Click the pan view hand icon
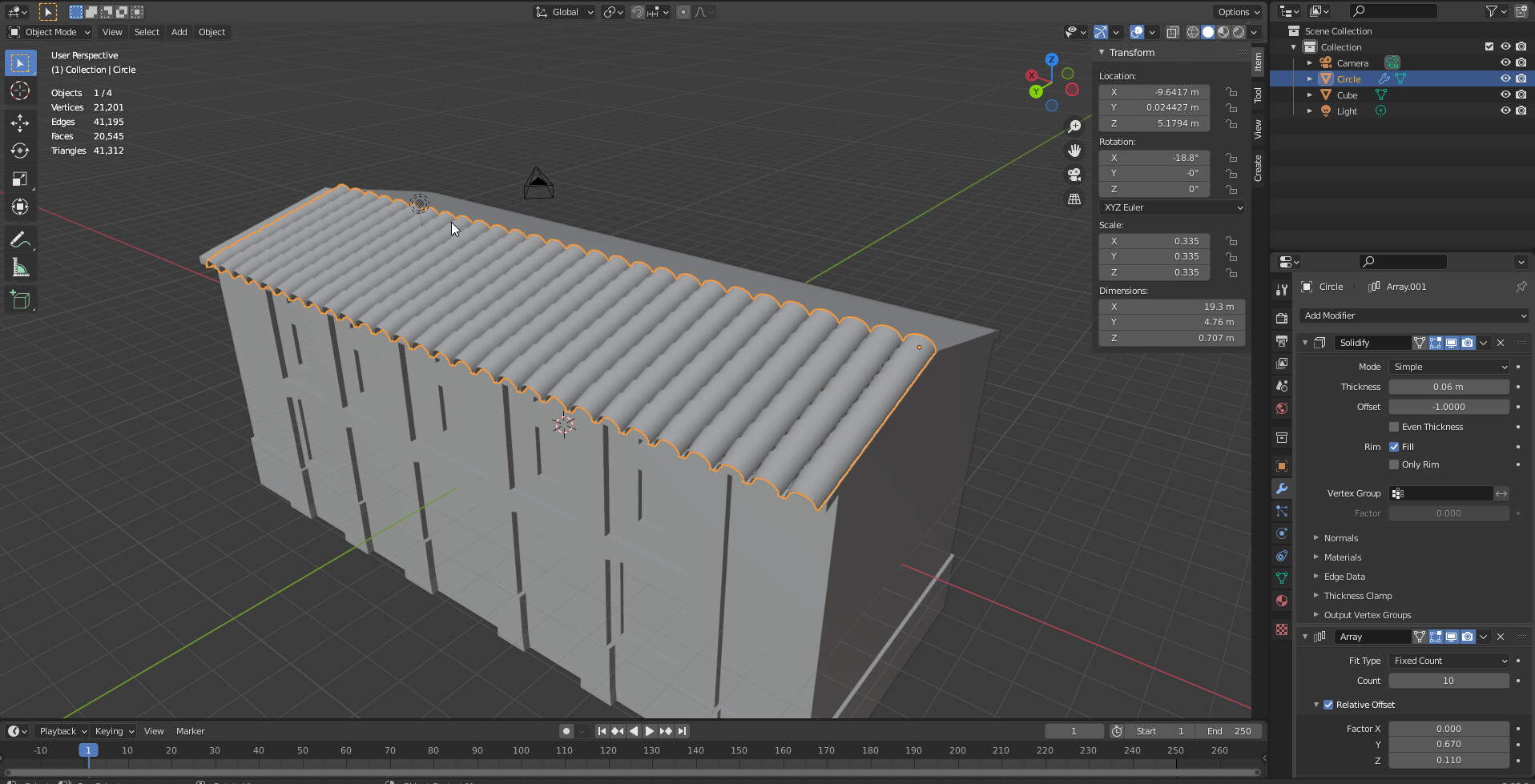The width and height of the screenshot is (1535, 784). tap(1074, 151)
